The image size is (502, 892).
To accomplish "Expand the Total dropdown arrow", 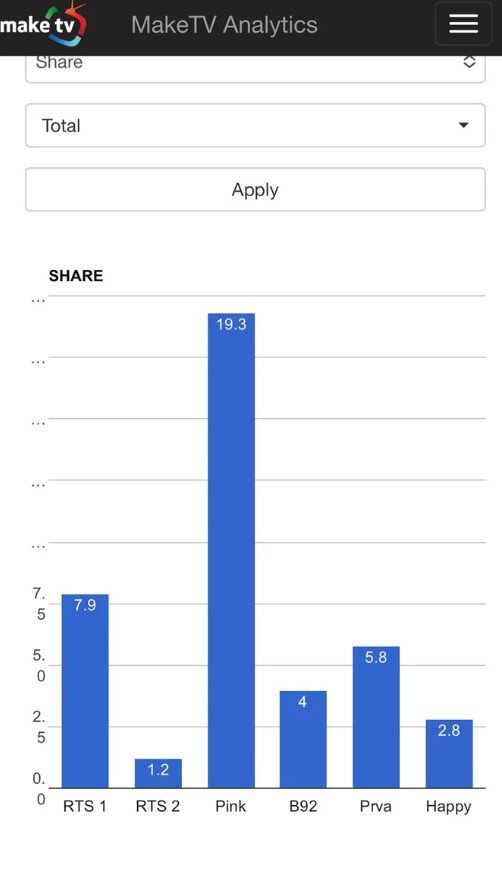I will click(463, 125).
